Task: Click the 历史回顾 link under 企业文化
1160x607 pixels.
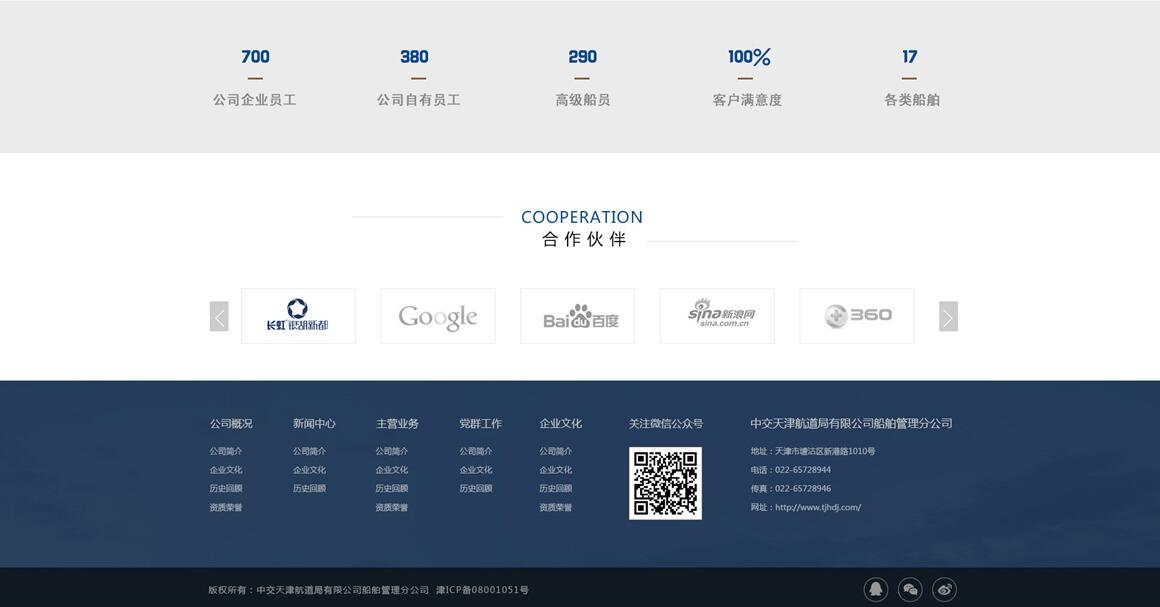Action: [x=556, y=487]
